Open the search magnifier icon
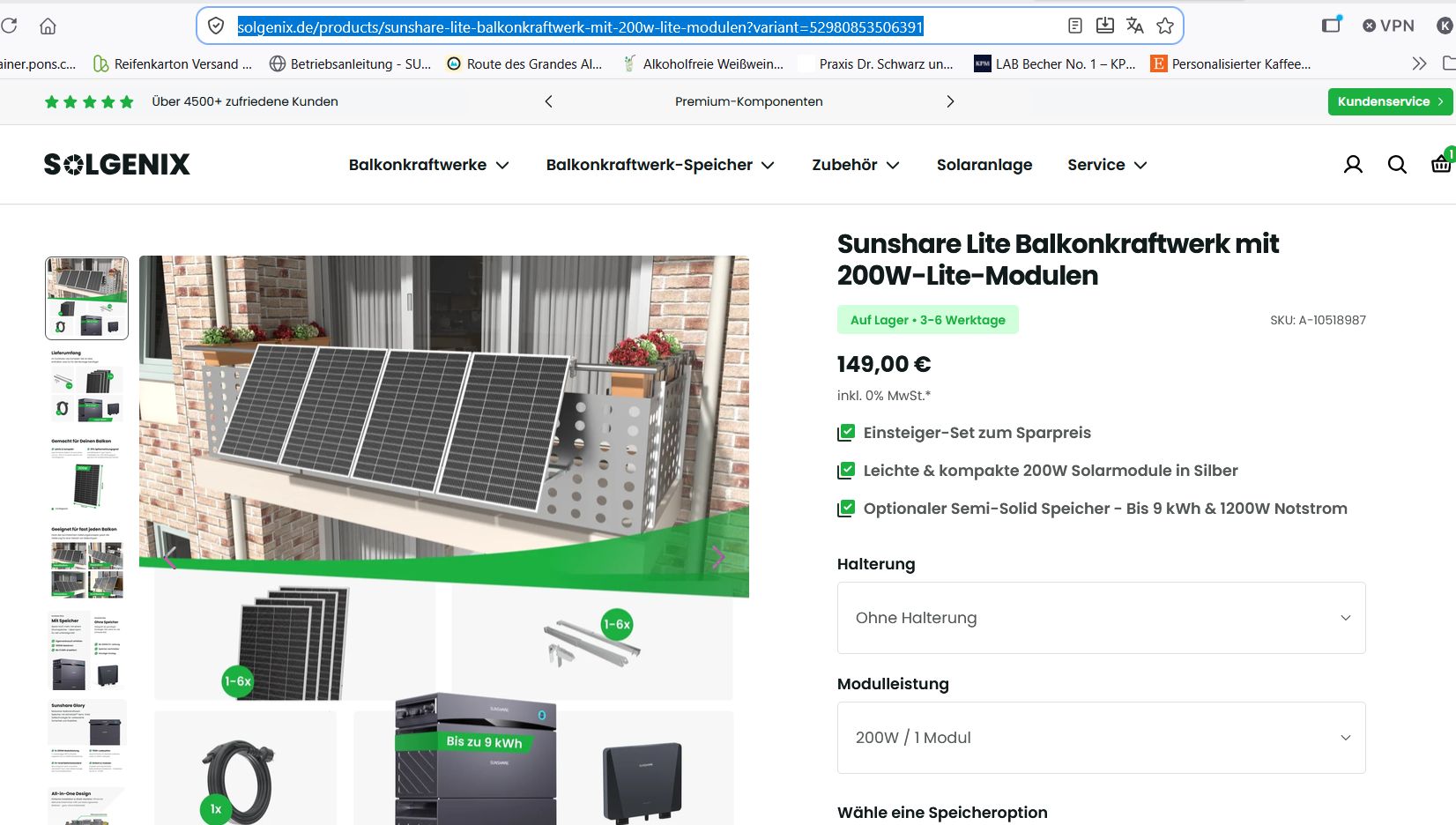 point(1397,165)
